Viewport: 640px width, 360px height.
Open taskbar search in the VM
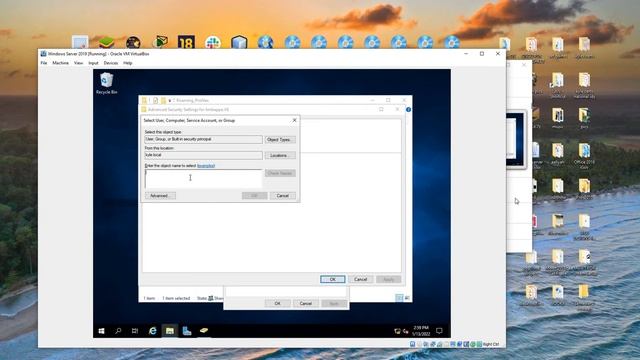click(118, 331)
